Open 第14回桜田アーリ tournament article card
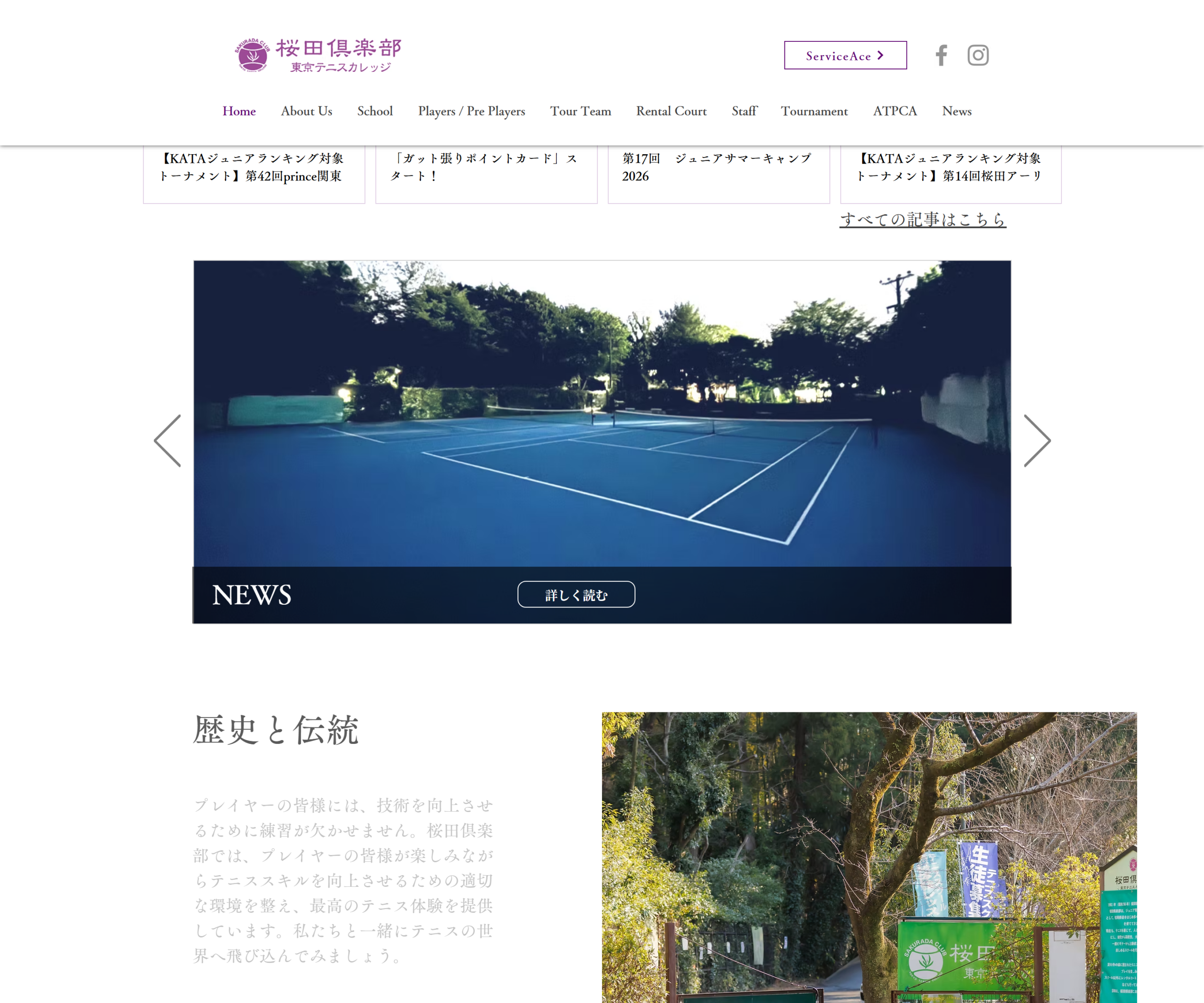The height and width of the screenshot is (1003, 1204). pos(951,174)
